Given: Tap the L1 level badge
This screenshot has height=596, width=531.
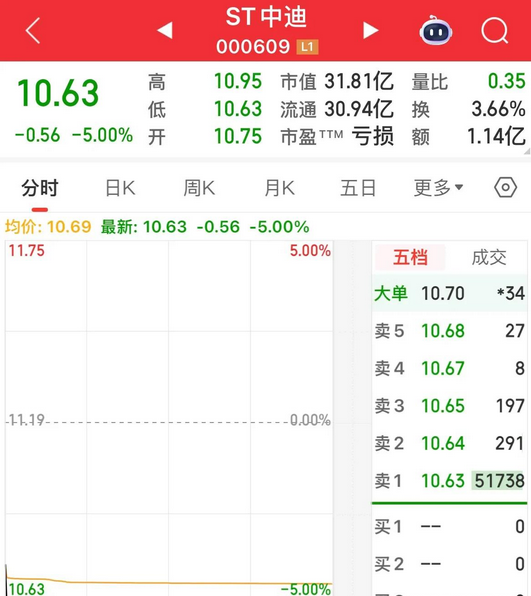Looking at the screenshot, I should [308, 47].
